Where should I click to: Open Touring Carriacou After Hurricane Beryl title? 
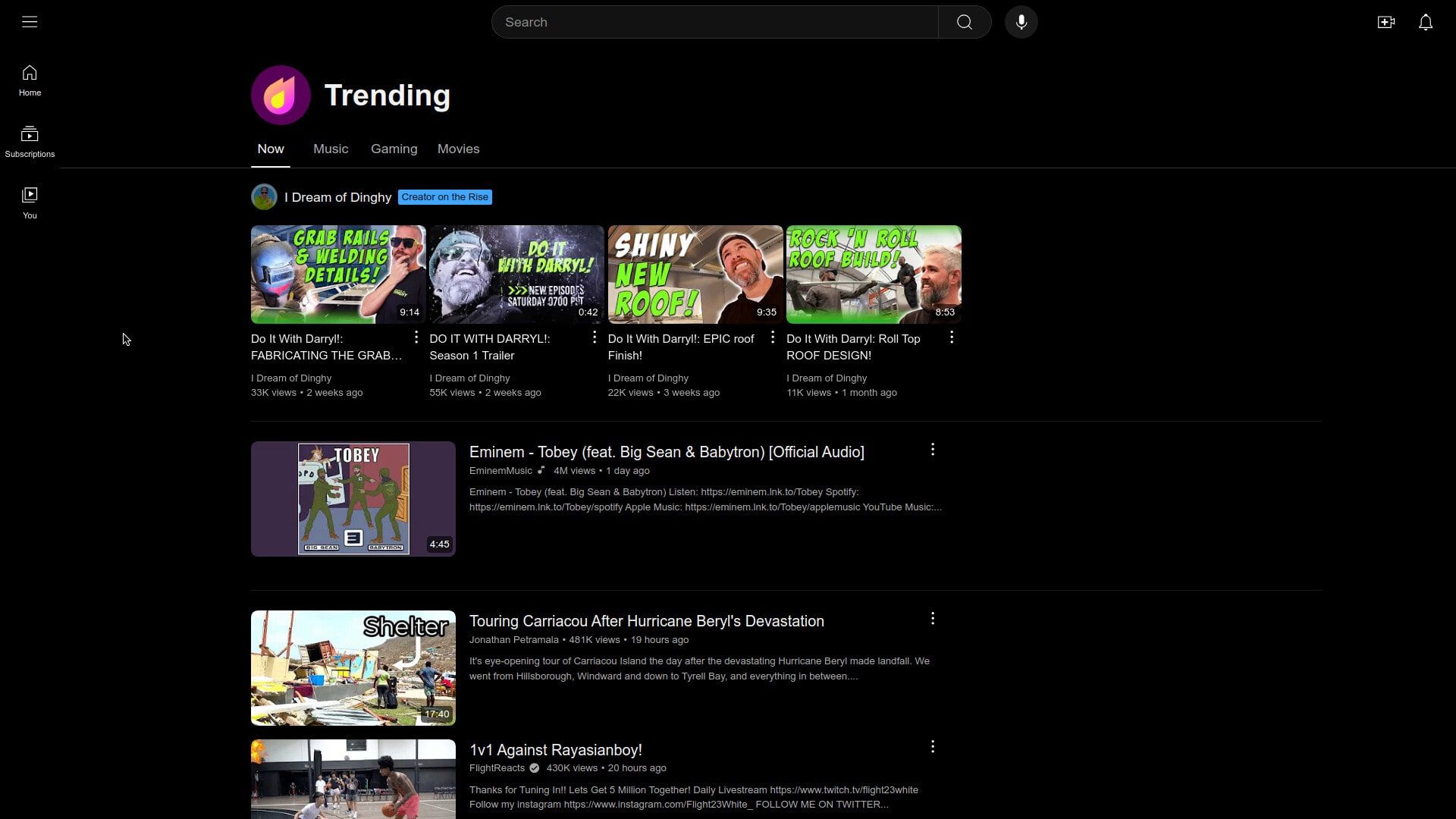click(x=647, y=621)
